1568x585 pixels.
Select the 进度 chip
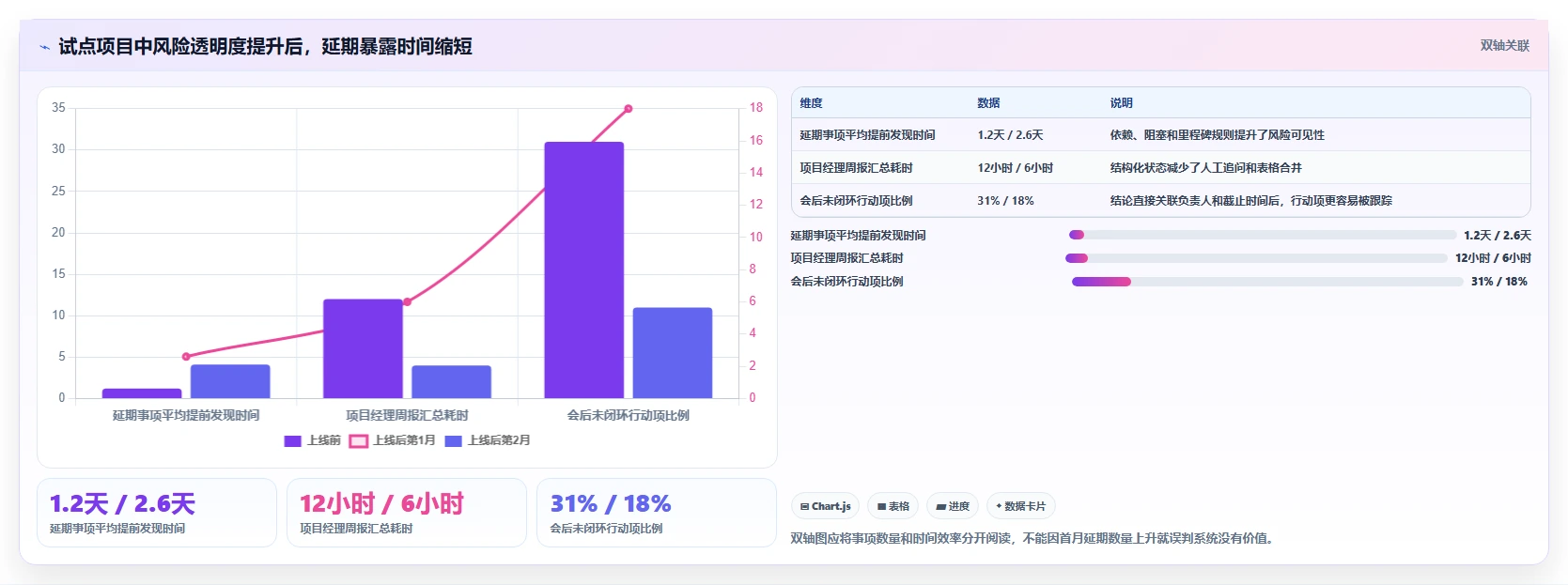point(953,506)
